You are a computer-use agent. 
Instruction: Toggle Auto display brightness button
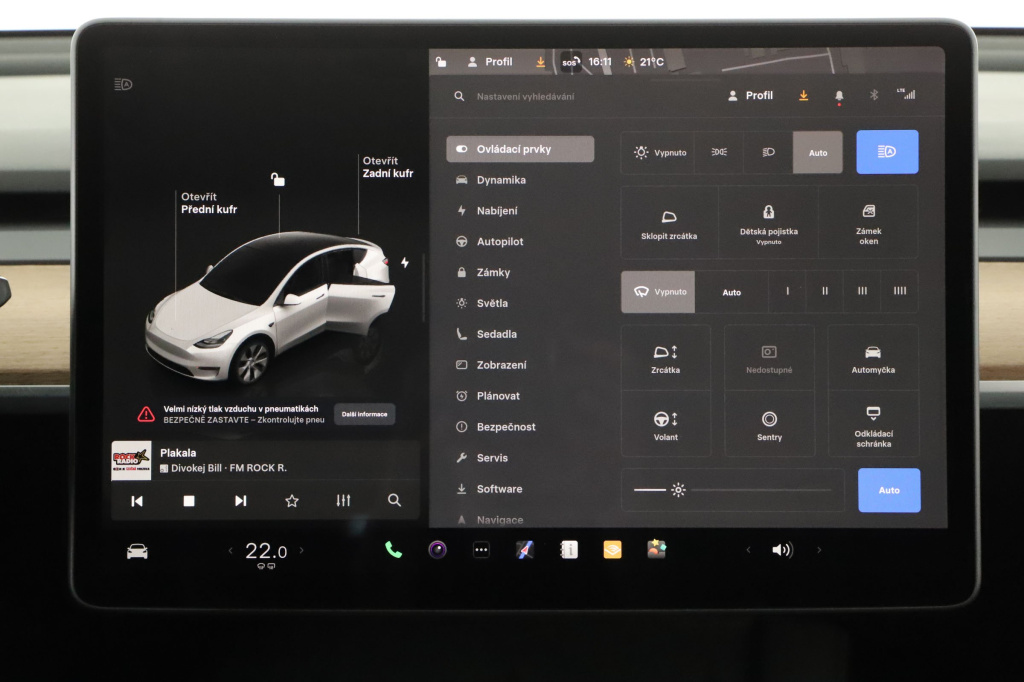coord(889,490)
